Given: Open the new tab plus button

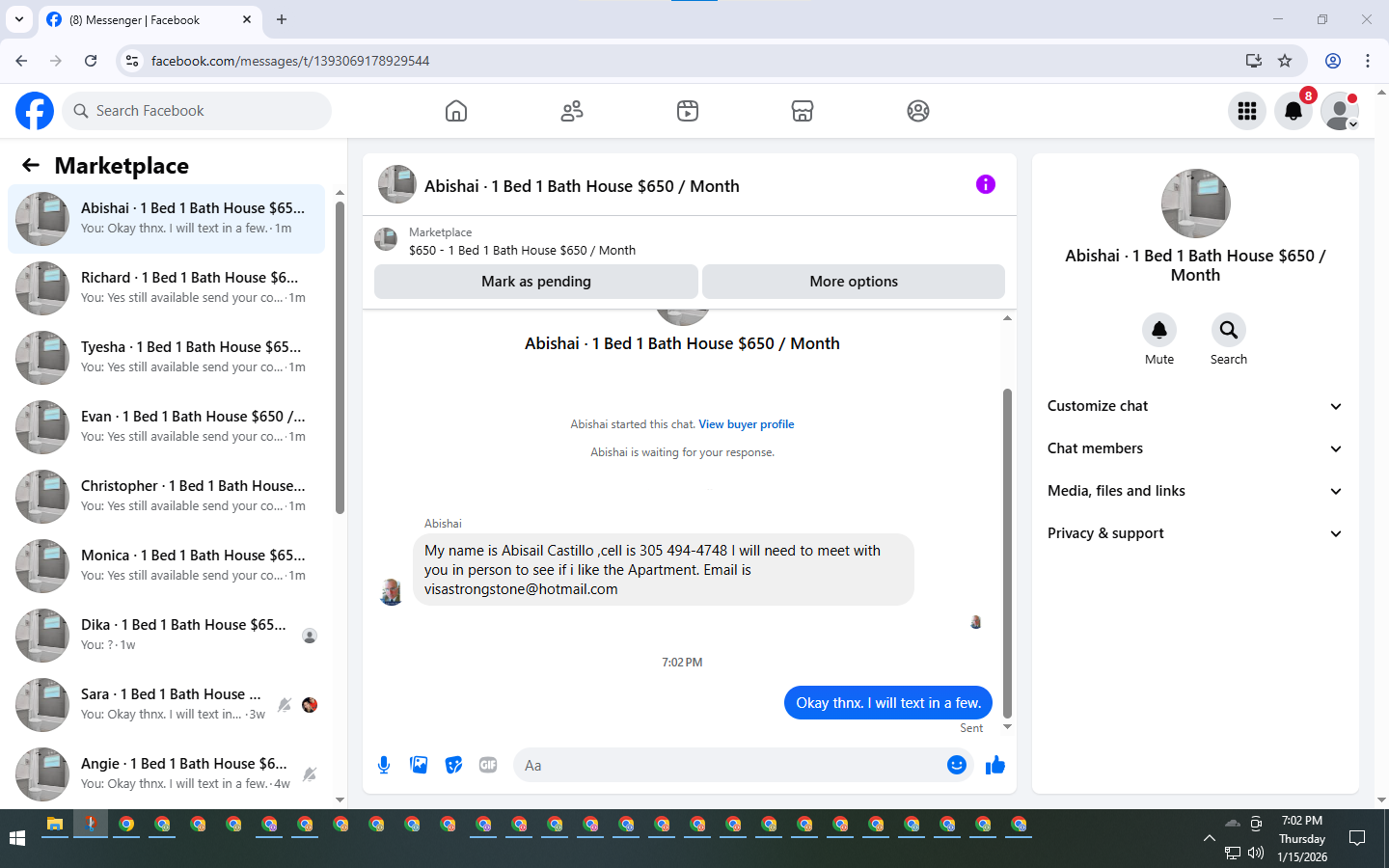Looking at the screenshot, I should coord(282,19).
